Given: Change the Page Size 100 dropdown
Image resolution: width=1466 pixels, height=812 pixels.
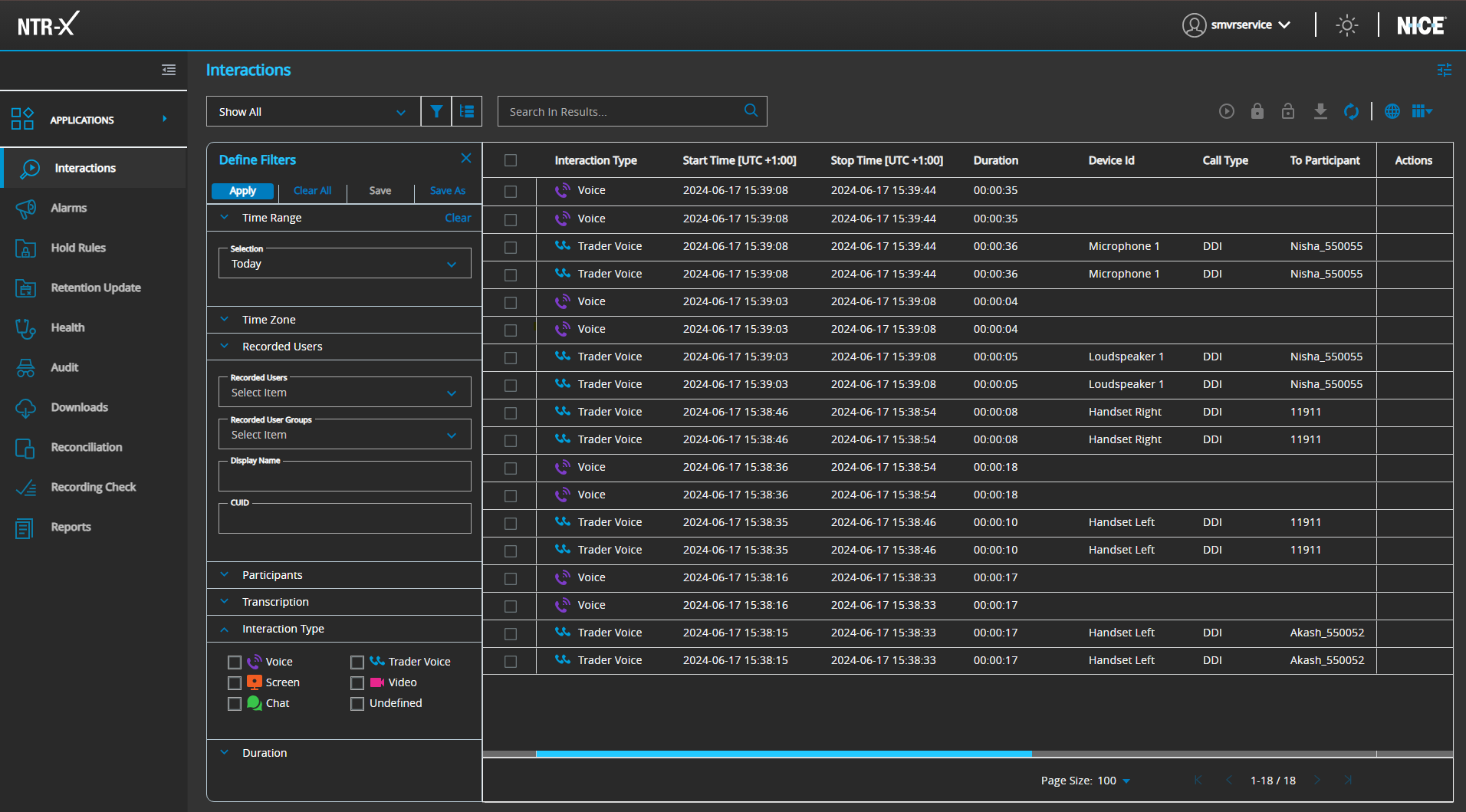Looking at the screenshot, I should [1114, 781].
